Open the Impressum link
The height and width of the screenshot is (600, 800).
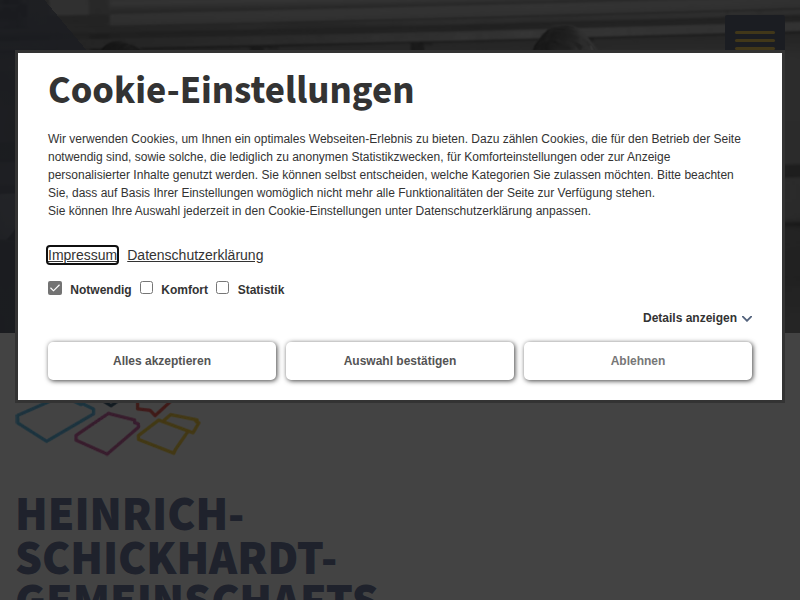[x=82, y=255]
